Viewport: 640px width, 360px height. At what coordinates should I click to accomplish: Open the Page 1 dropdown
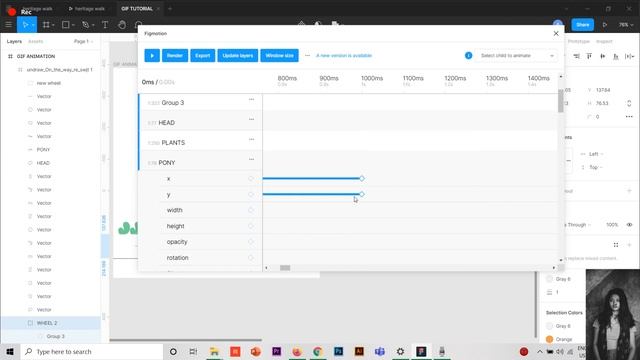tap(84, 42)
